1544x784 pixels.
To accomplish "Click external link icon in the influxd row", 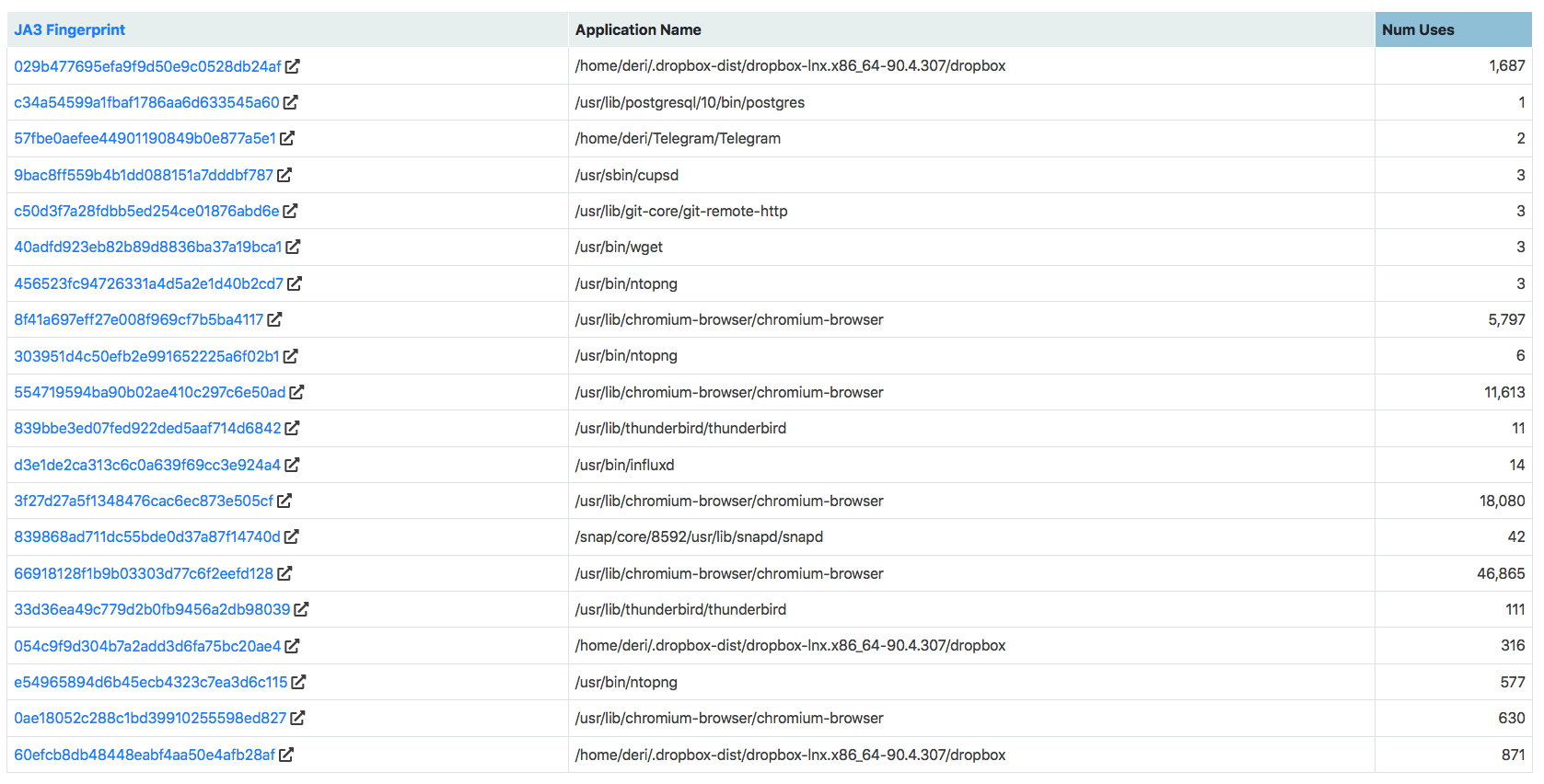I will point(292,465).
